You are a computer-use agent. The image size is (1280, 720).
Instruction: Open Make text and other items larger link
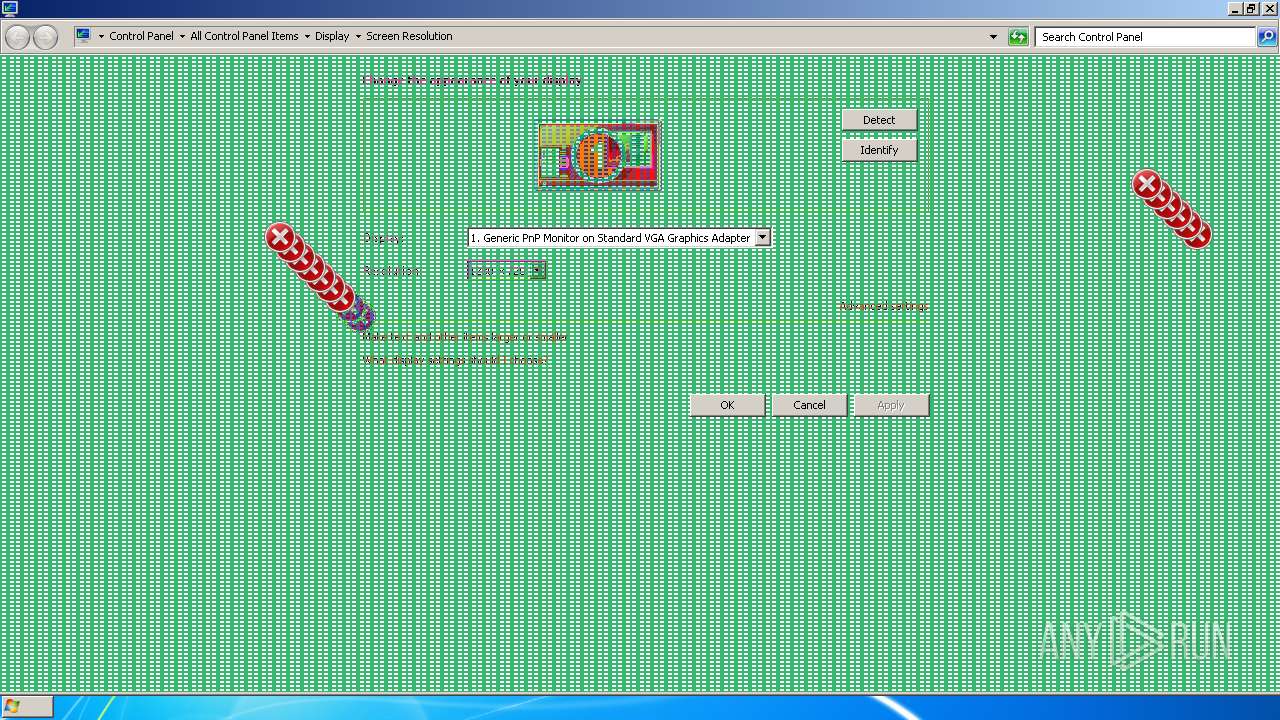point(464,337)
